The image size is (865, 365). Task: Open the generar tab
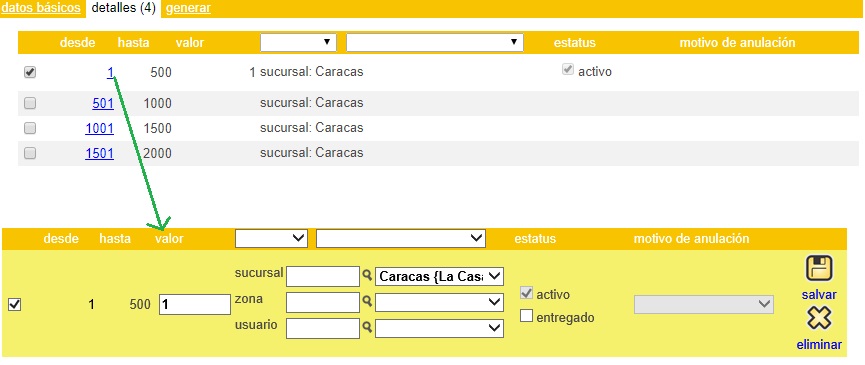click(x=188, y=8)
